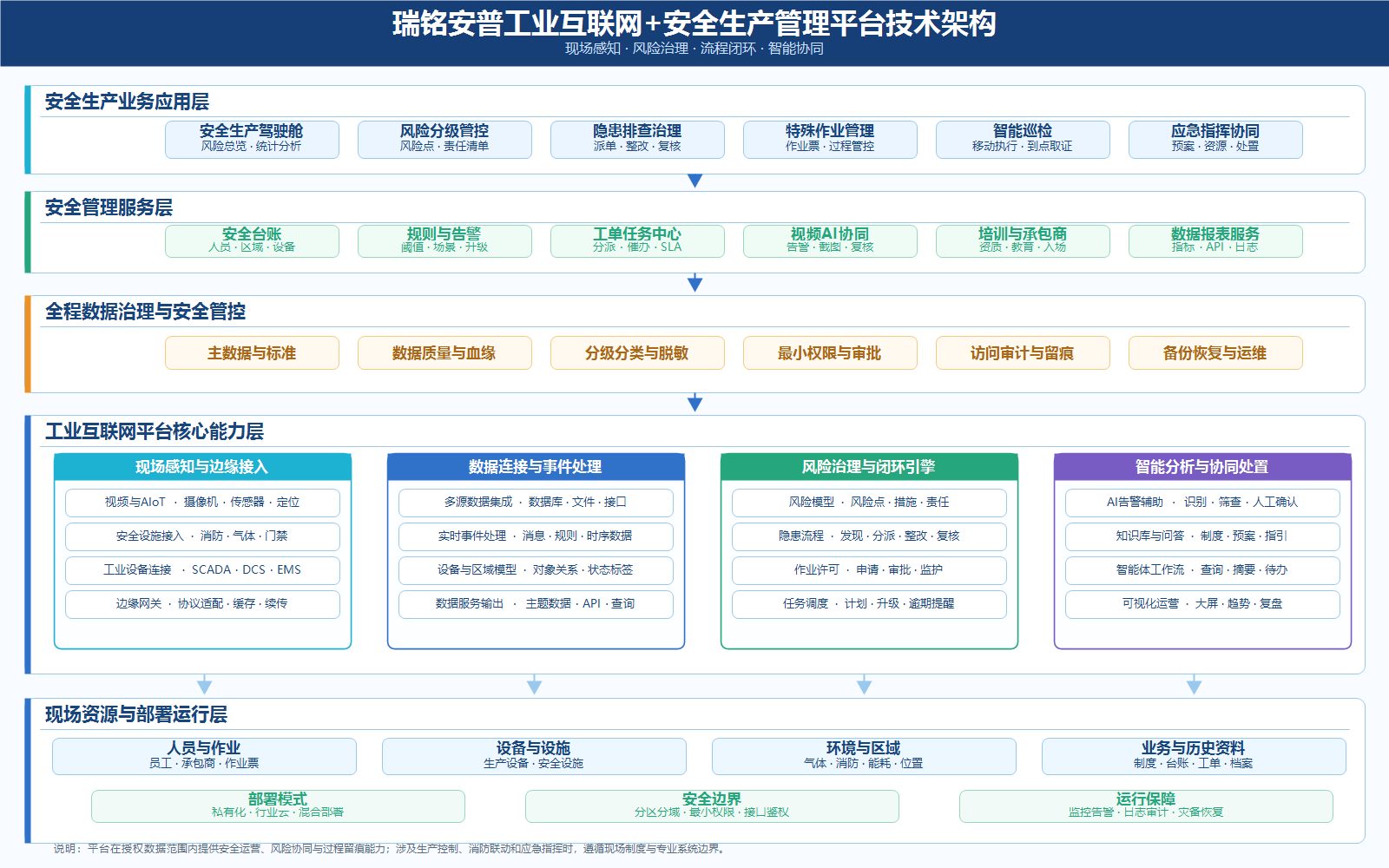
Task: Click the 隐患流程 row
Action: (869, 536)
